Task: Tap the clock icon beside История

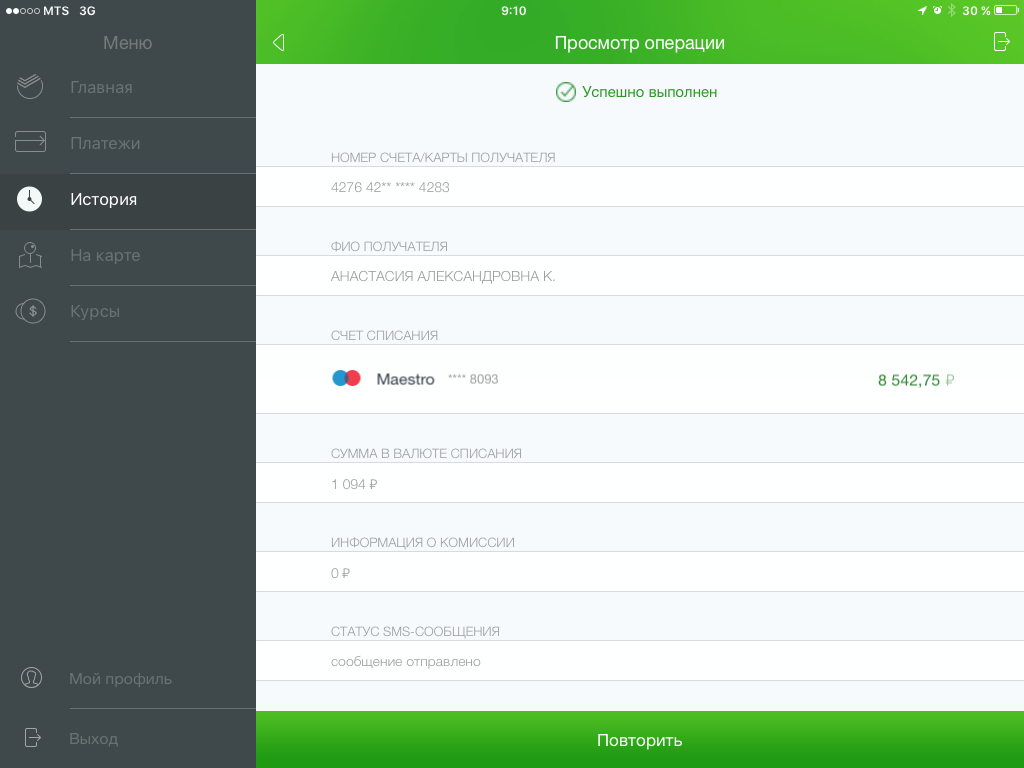Action: pyautogui.click(x=29, y=199)
